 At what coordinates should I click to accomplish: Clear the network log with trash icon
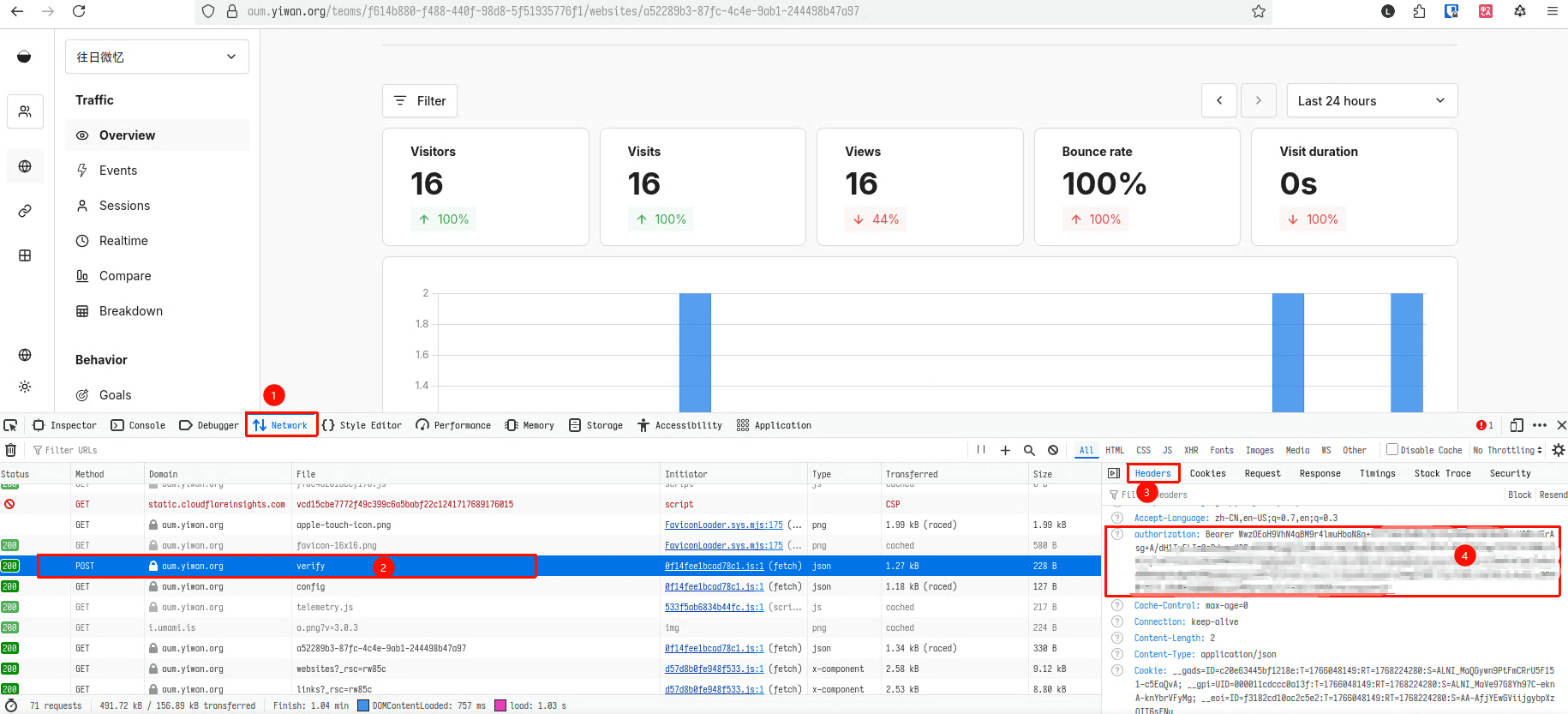tap(11, 450)
